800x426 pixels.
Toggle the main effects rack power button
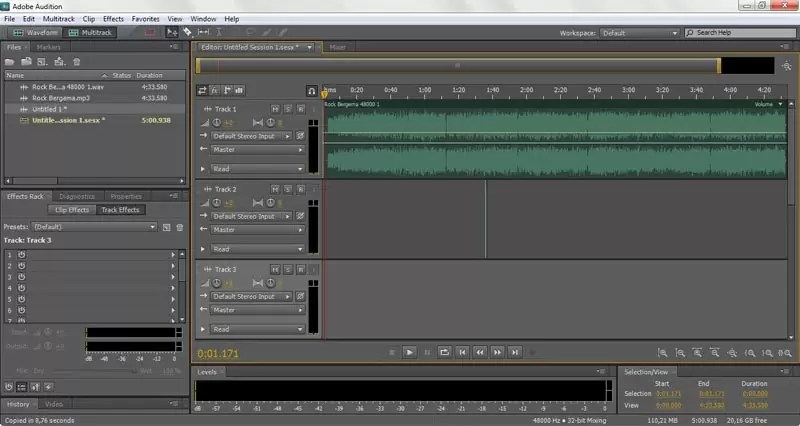pos(9,387)
